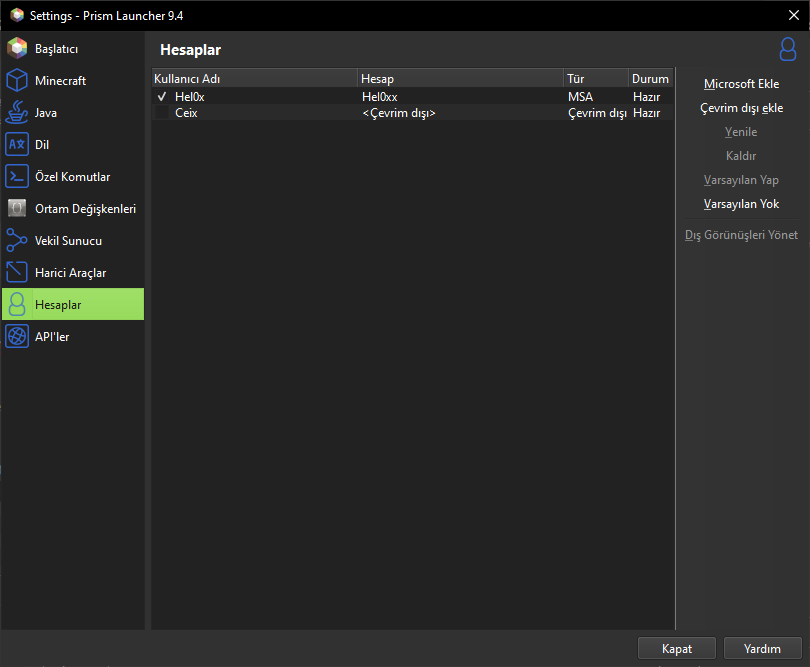Switch to the API'ler page
This screenshot has height=667, width=810.
point(73,336)
